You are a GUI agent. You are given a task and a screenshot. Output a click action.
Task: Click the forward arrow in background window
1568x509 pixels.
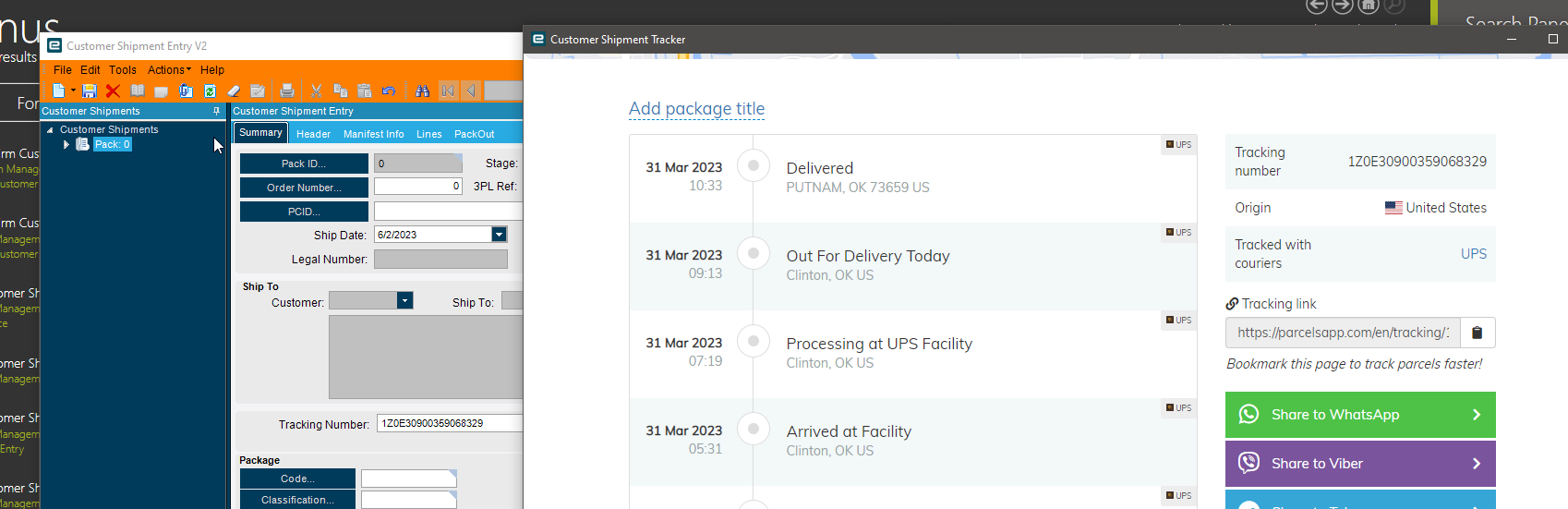(1343, 6)
